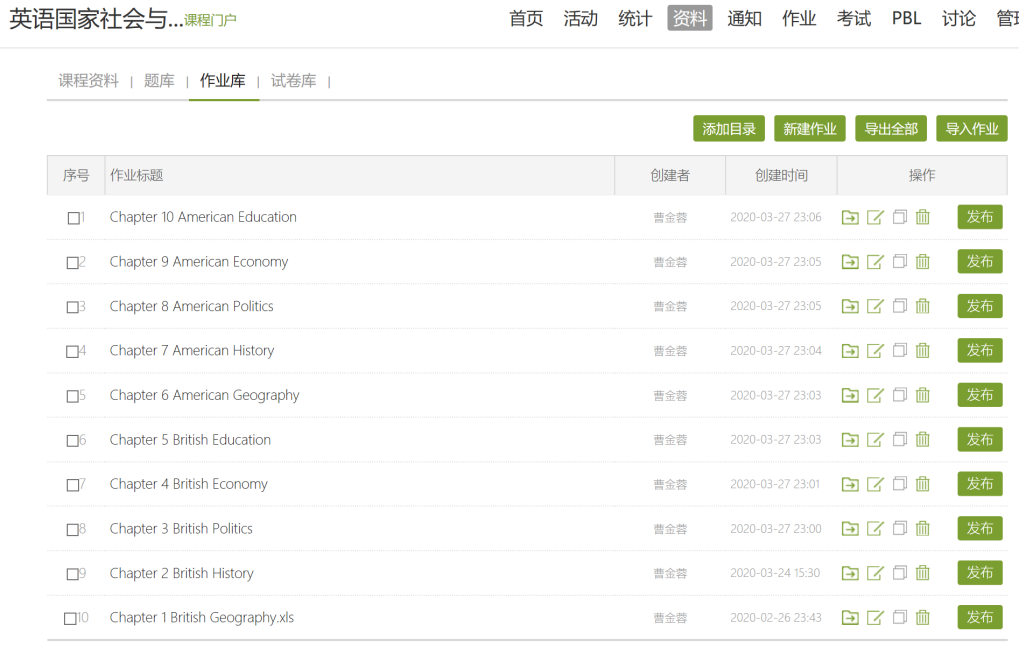The image size is (1019, 647).
Task: Edit the Chapter 5 British Education assignment
Action: point(875,440)
